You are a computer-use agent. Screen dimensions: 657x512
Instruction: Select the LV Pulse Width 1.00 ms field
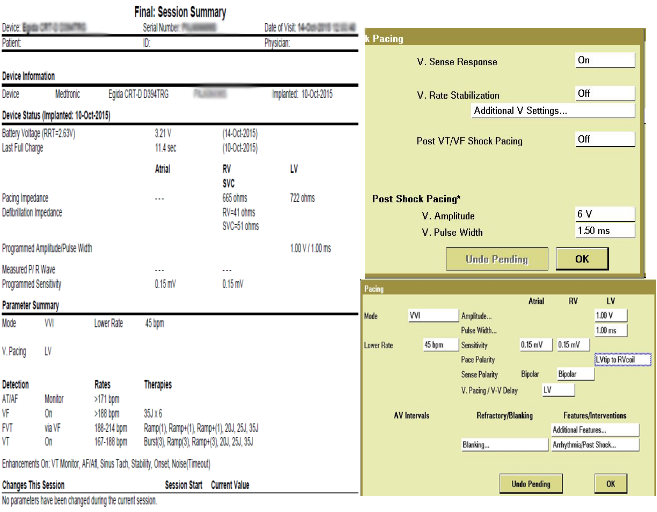coord(610,330)
